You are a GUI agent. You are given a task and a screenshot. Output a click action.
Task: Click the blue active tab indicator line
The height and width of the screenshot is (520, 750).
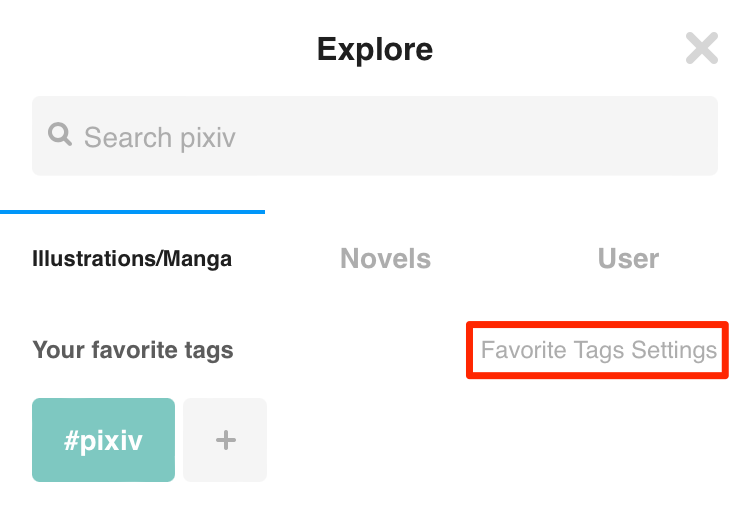tap(132, 211)
